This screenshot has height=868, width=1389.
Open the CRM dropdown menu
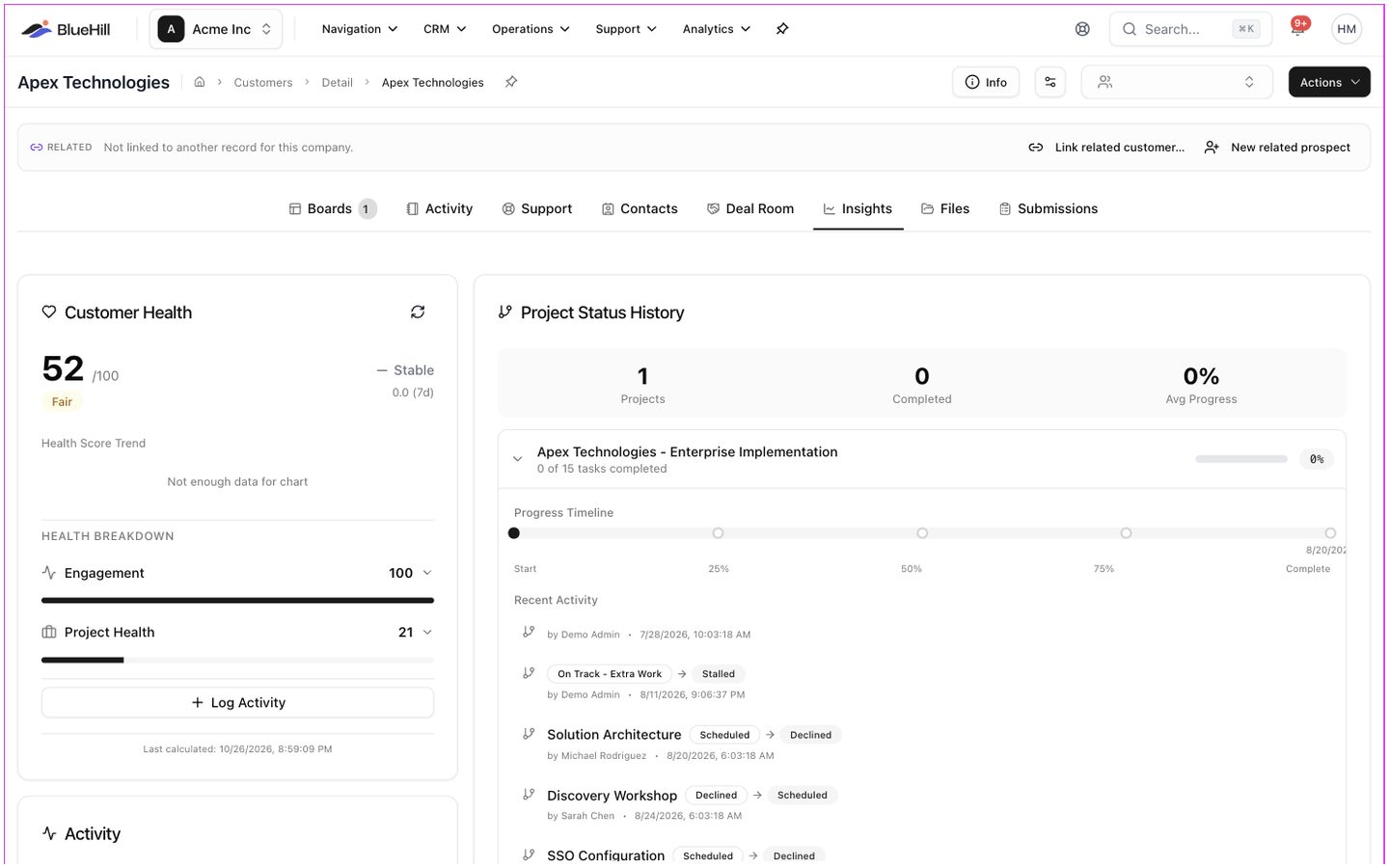click(x=445, y=29)
